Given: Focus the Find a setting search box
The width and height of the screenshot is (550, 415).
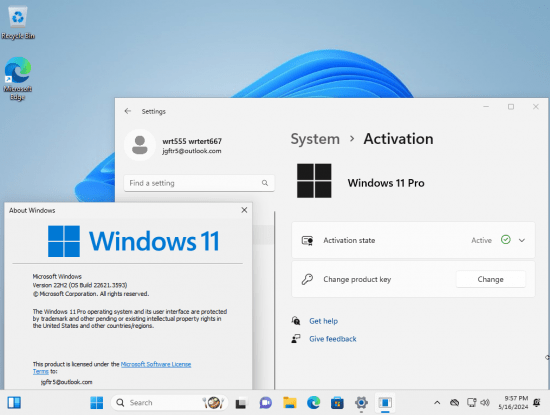Looking at the screenshot, I should pos(199,183).
